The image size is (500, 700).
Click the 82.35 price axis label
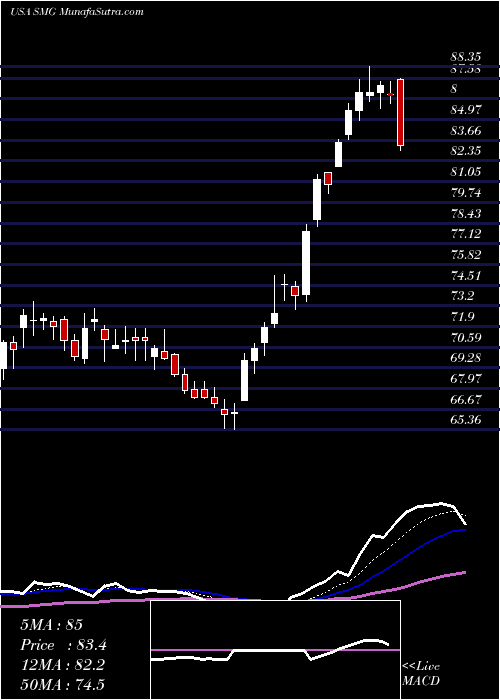466,151
